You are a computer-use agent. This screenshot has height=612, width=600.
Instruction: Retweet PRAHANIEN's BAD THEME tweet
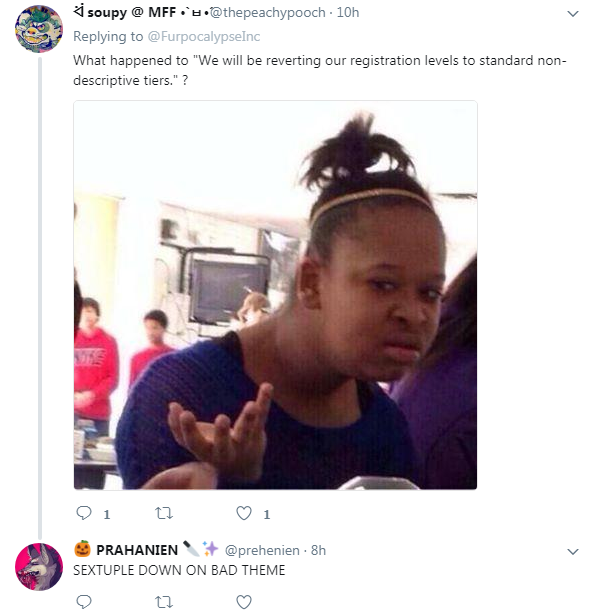[x=164, y=601]
